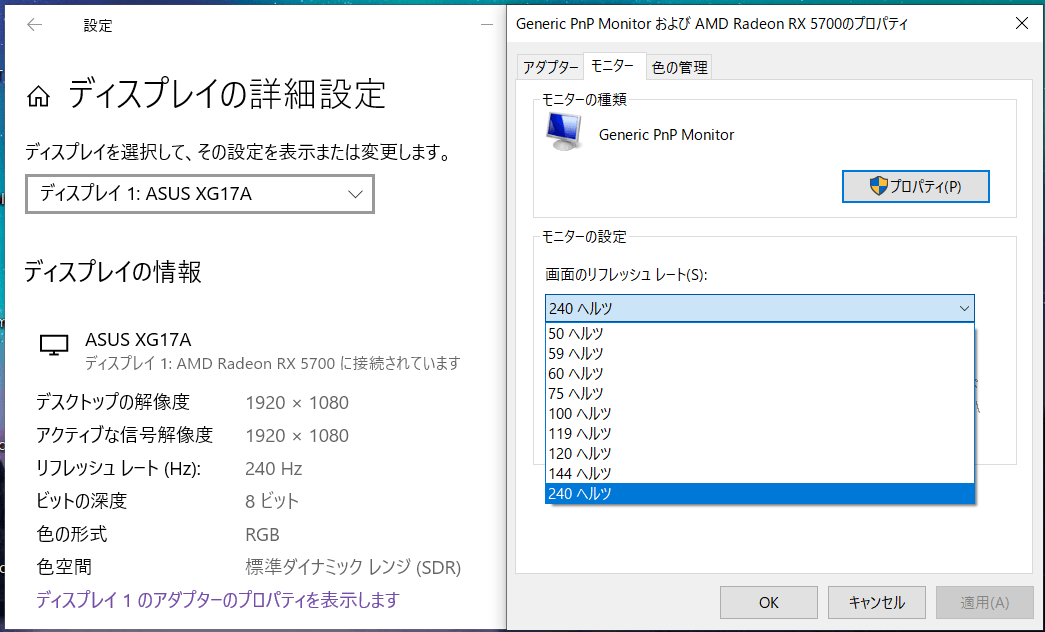
Task: Click the 標準ダイナミック レンジ (SDR) value
Action: pyautogui.click(x=353, y=567)
